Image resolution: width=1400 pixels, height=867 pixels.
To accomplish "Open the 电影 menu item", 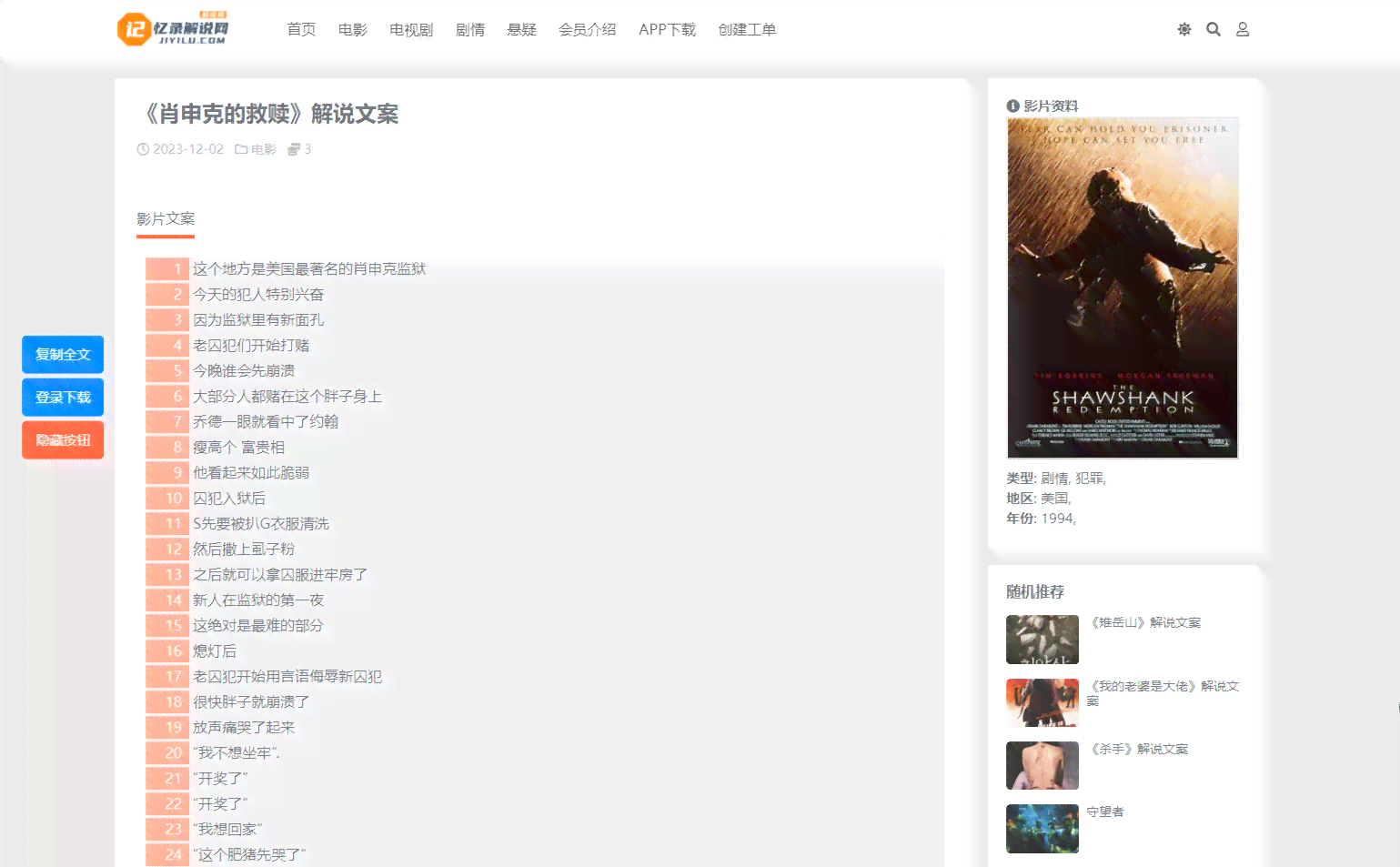I will tap(352, 29).
